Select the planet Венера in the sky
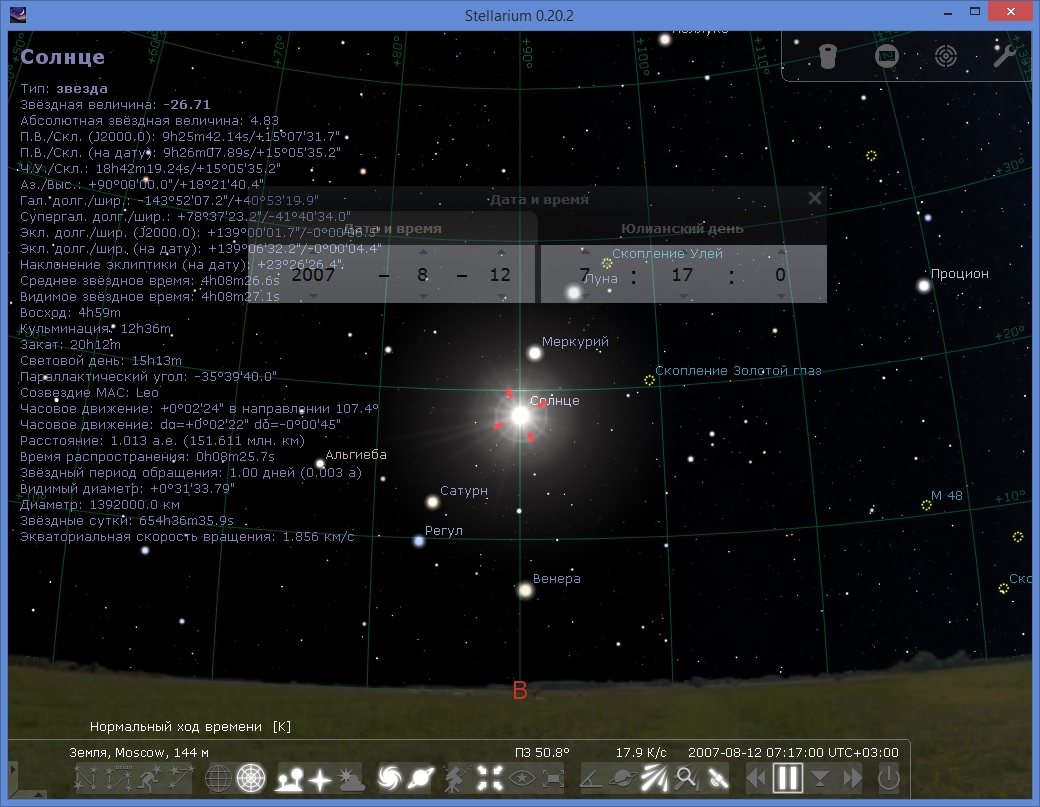This screenshot has width=1040, height=807. [525, 590]
